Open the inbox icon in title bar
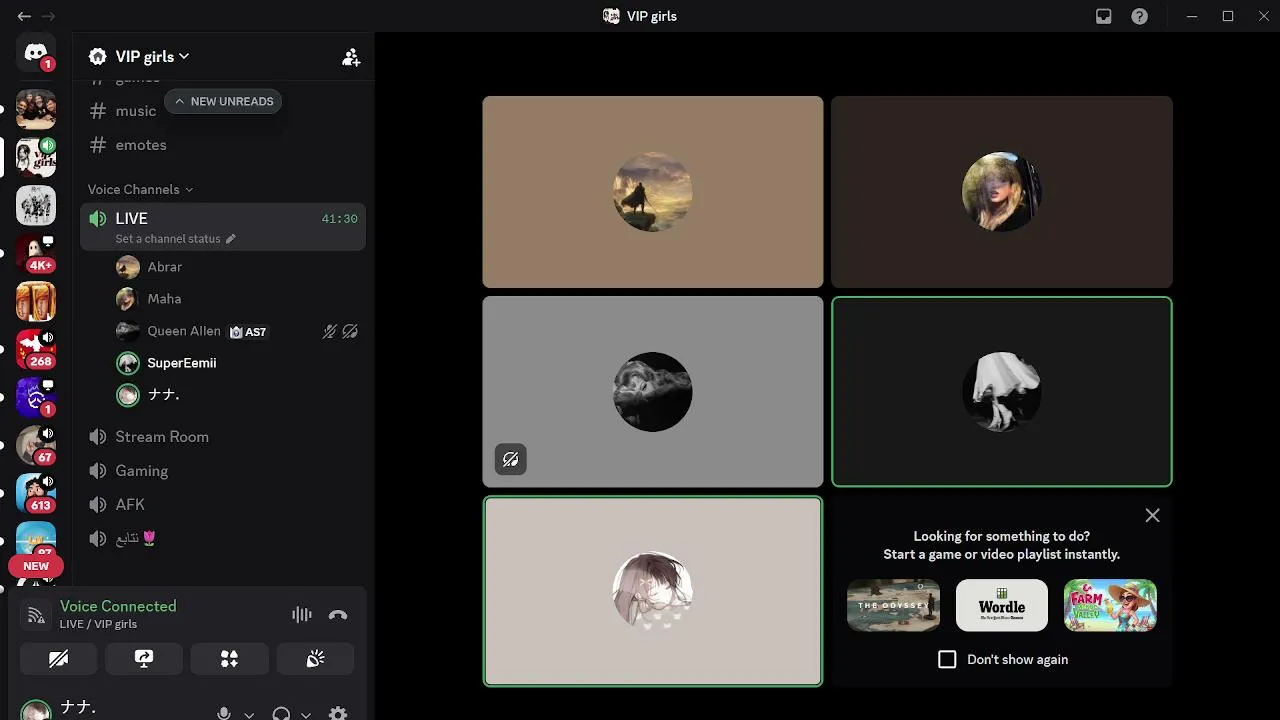Viewport: 1280px width, 720px height. [1104, 16]
